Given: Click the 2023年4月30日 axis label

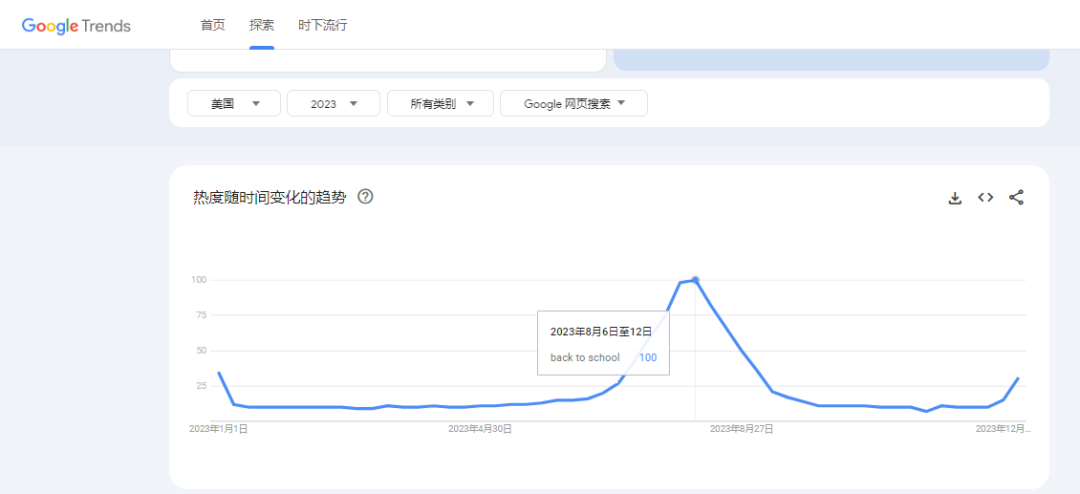Looking at the screenshot, I should point(480,429).
